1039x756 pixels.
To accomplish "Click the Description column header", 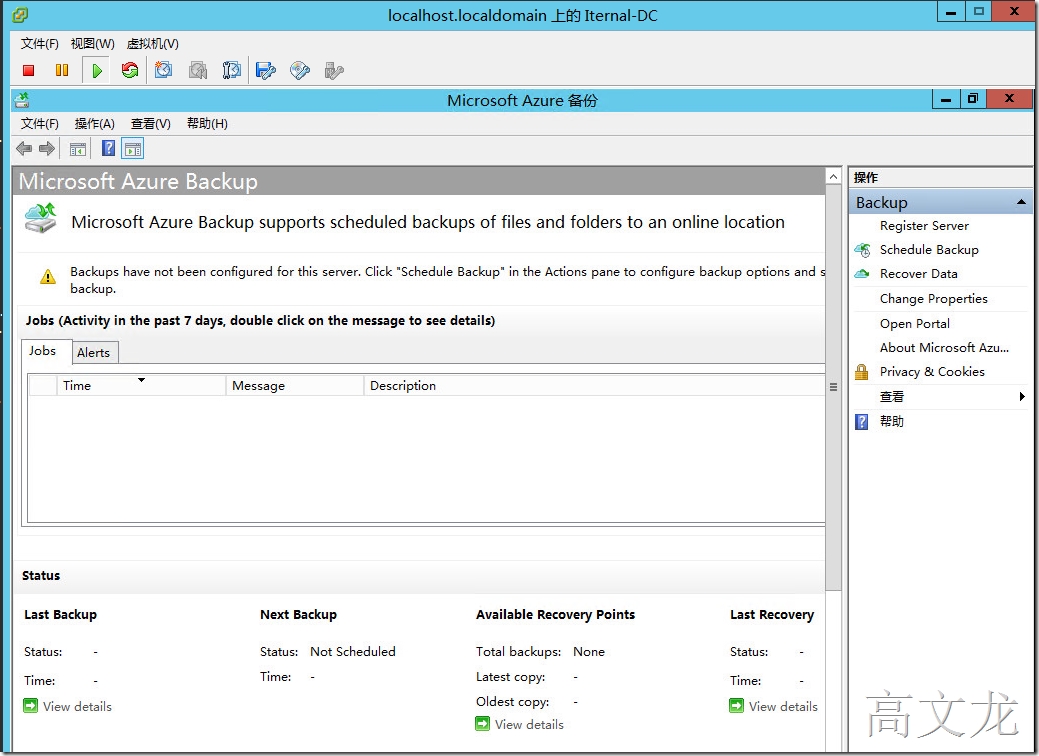I will (x=594, y=386).
